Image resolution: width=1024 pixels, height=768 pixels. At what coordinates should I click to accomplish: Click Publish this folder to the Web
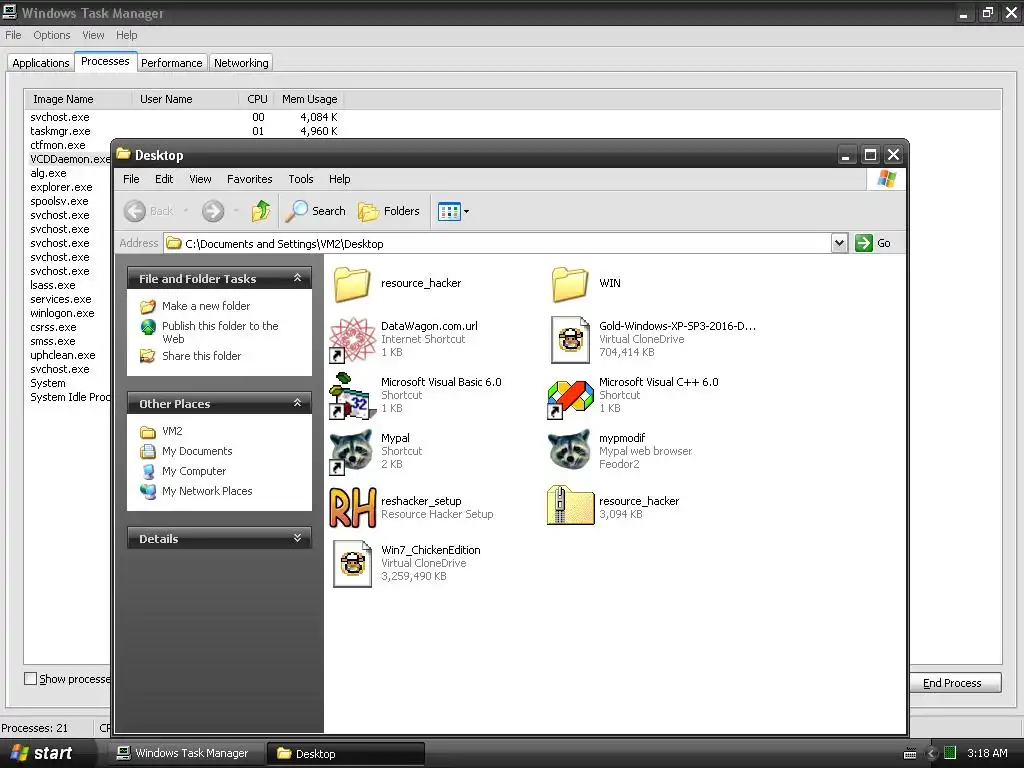coord(220,332)
